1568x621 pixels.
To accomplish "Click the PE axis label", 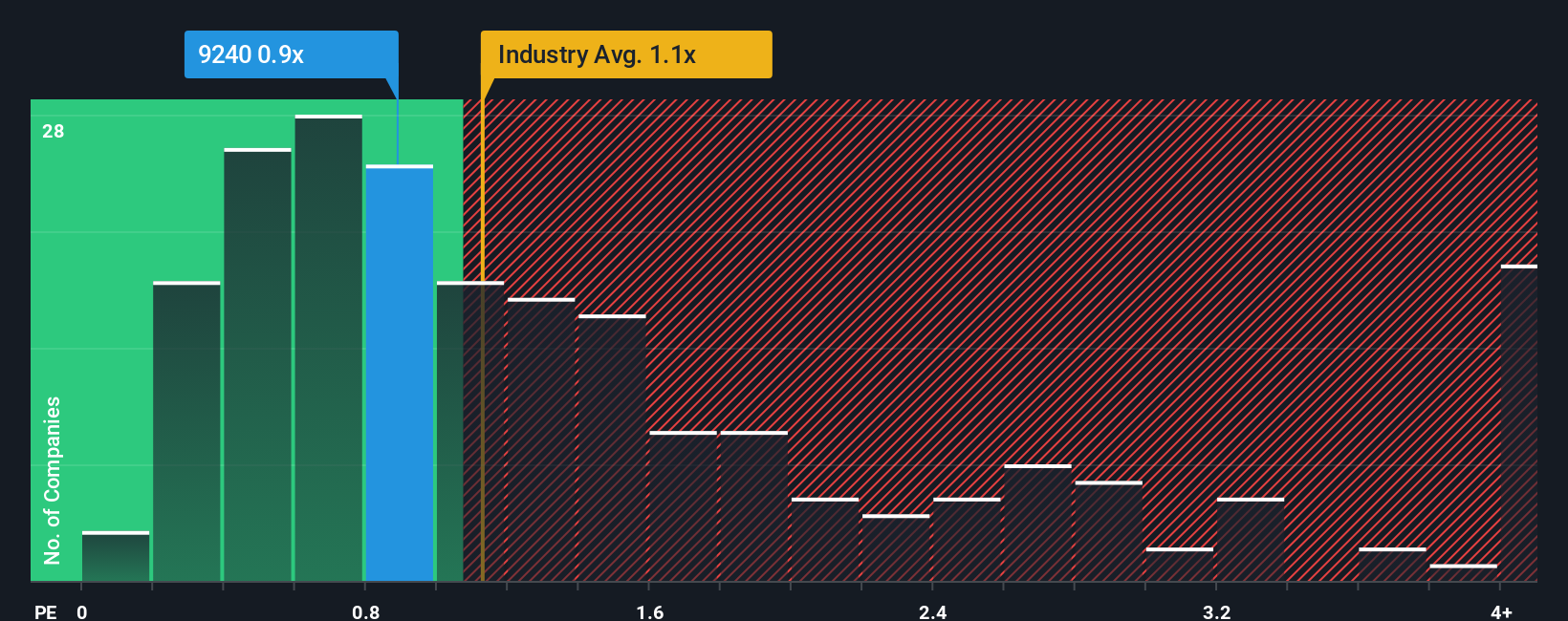I will (x=46, y=611).
